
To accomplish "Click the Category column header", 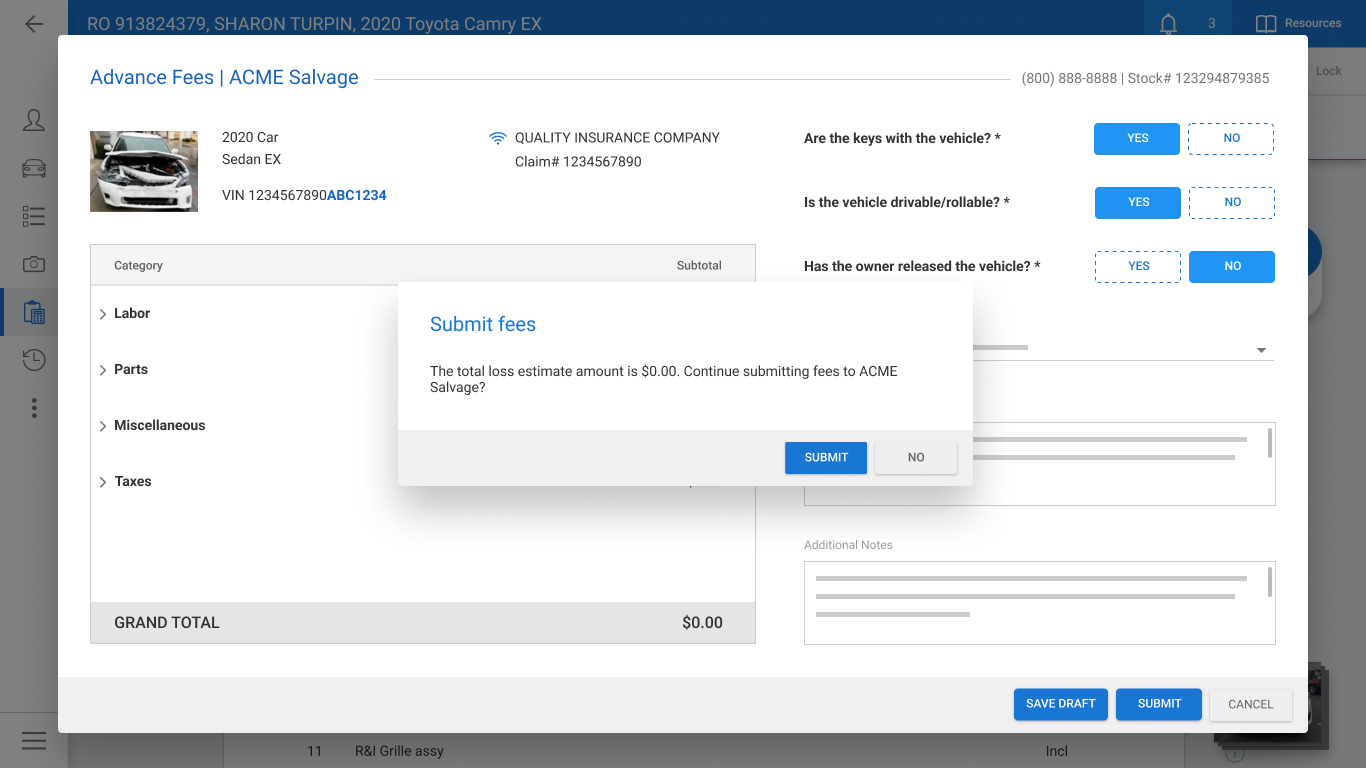I will click(138, 266).
